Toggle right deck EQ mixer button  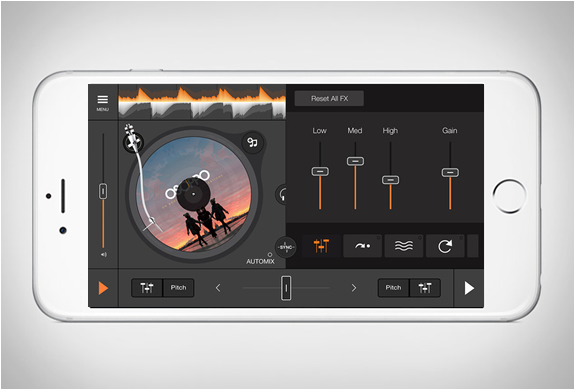point(425,288)
